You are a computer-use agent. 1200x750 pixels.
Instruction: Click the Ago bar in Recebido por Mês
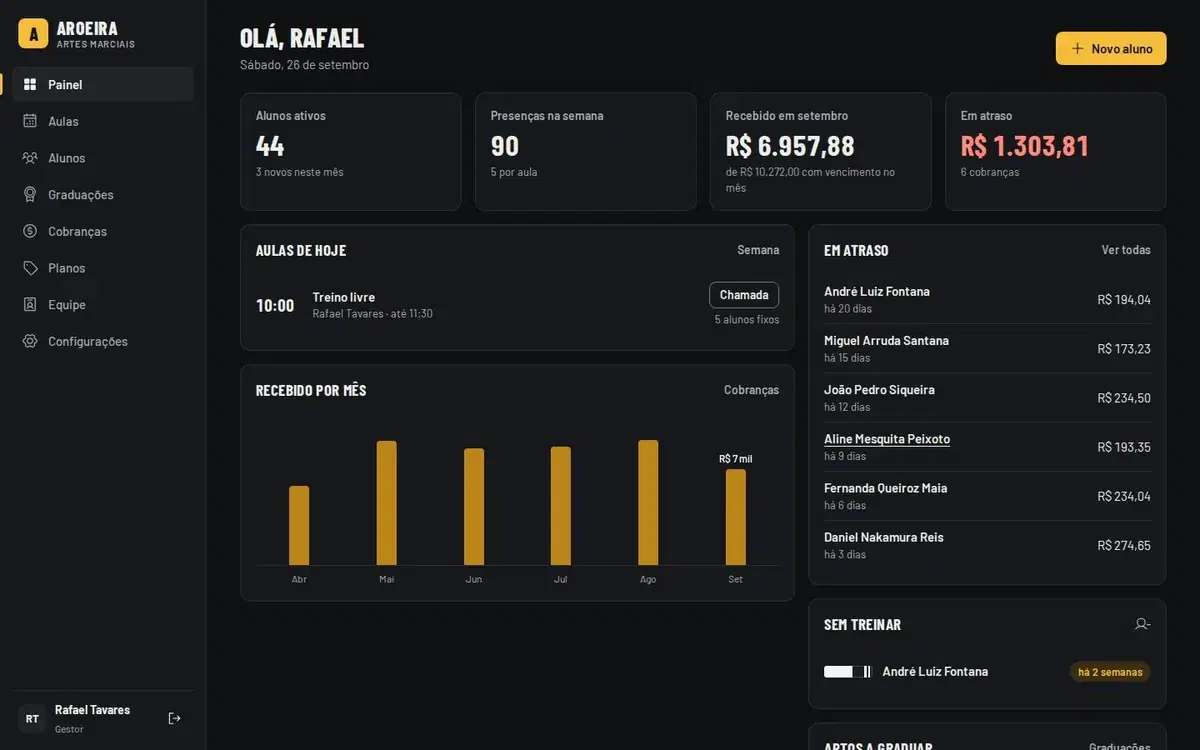tap(648, 503)
